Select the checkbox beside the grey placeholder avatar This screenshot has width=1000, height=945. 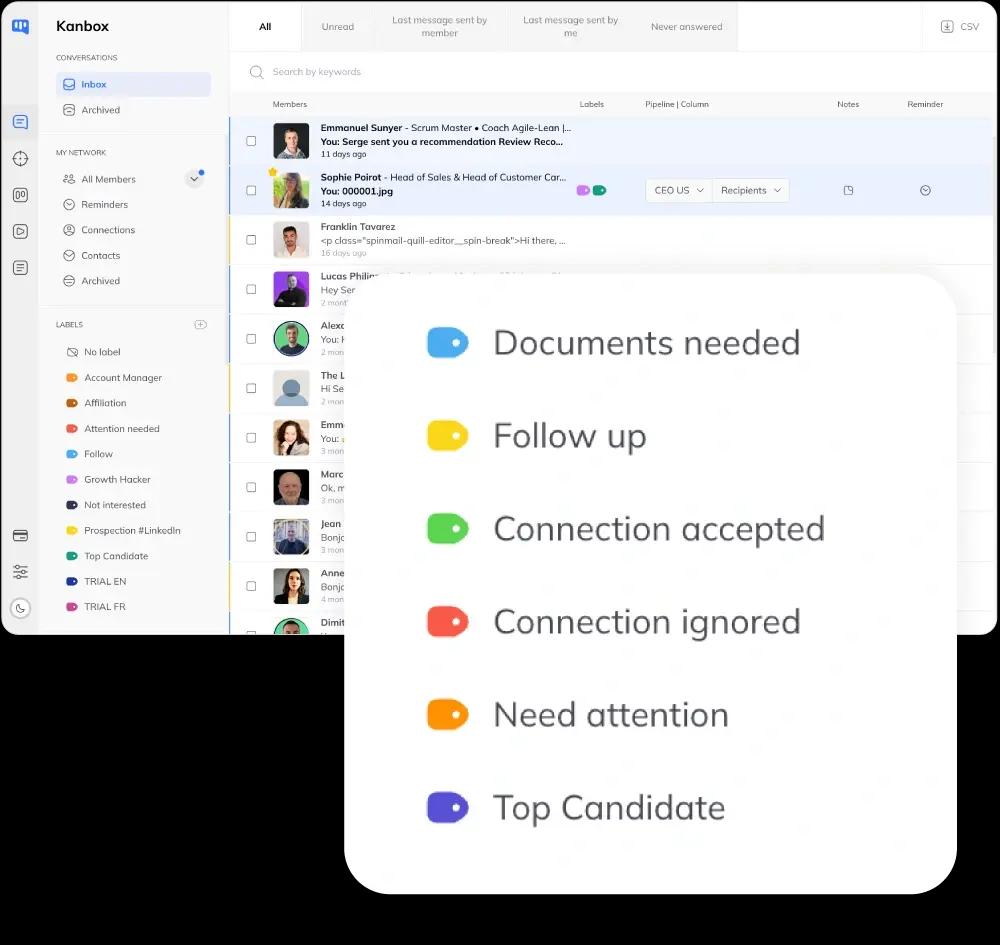click(251, 388)
